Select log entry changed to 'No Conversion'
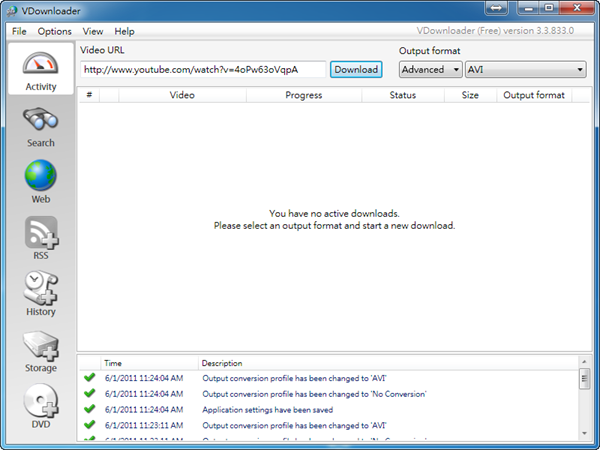 click(x=314, y=394)
